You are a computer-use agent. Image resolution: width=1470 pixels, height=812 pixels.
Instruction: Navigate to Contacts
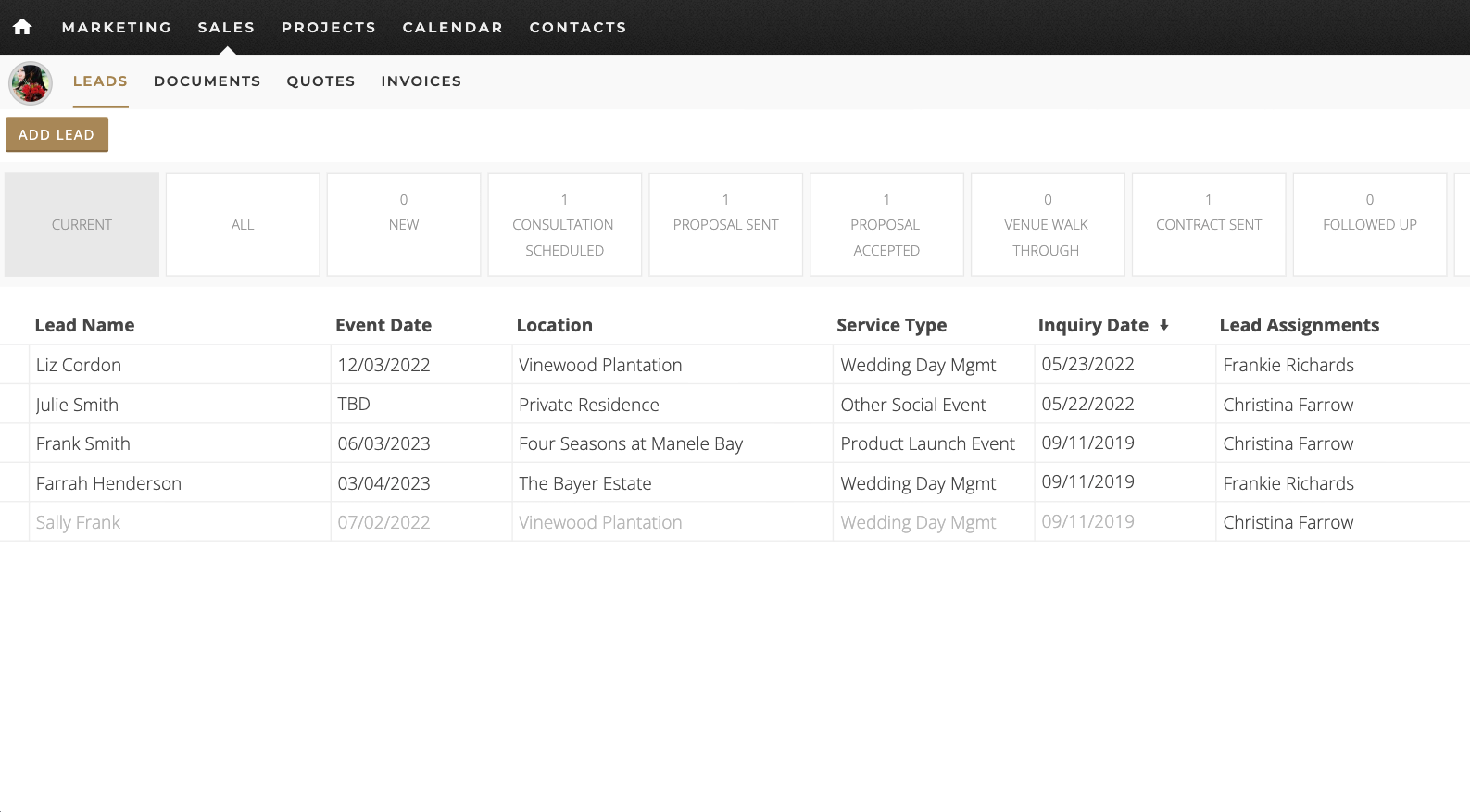click(x=577, y=27)
